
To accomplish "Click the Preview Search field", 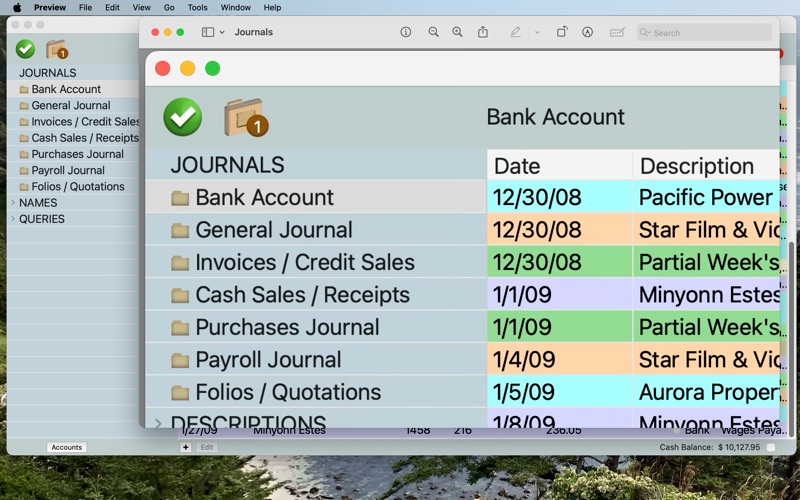I will (705, 33).
